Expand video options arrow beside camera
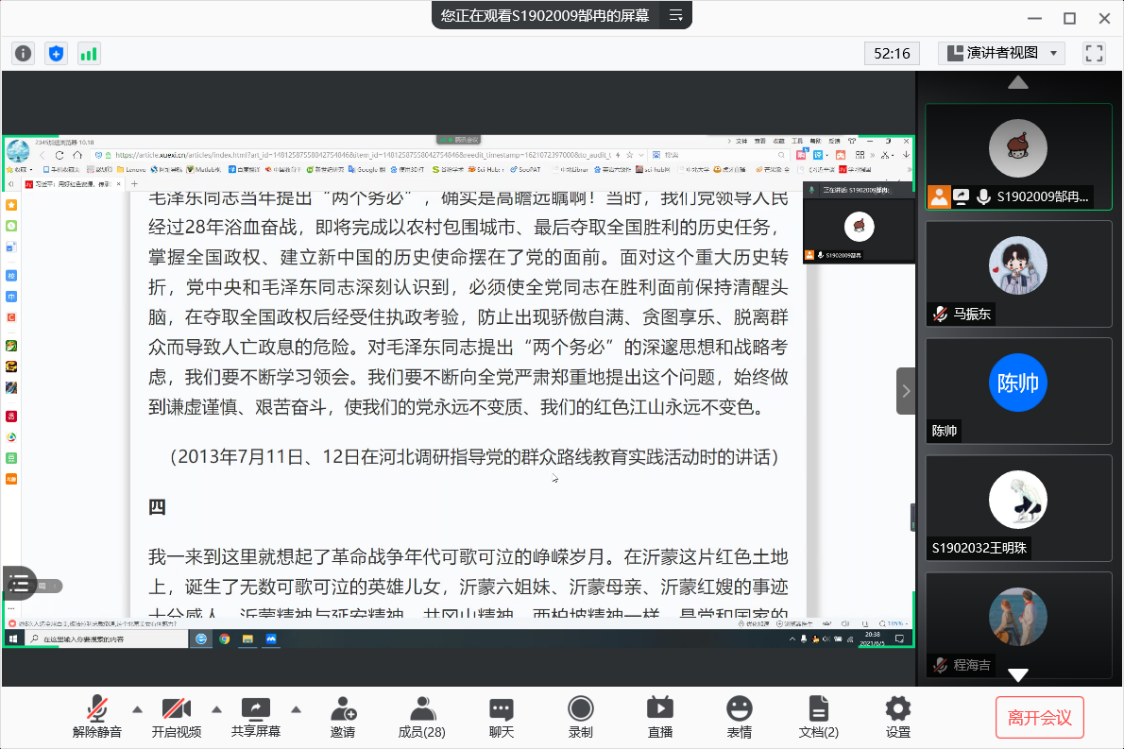The image size is (1124, 749). pos(216,709)
